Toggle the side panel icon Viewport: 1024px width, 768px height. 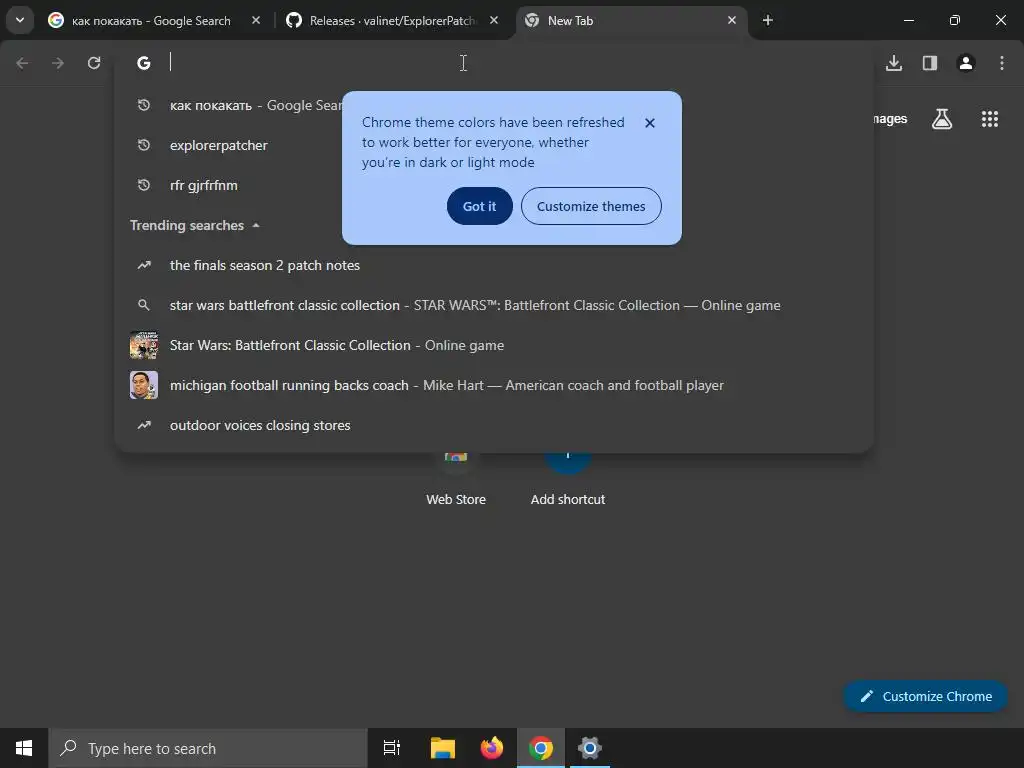tap(930, 63)
